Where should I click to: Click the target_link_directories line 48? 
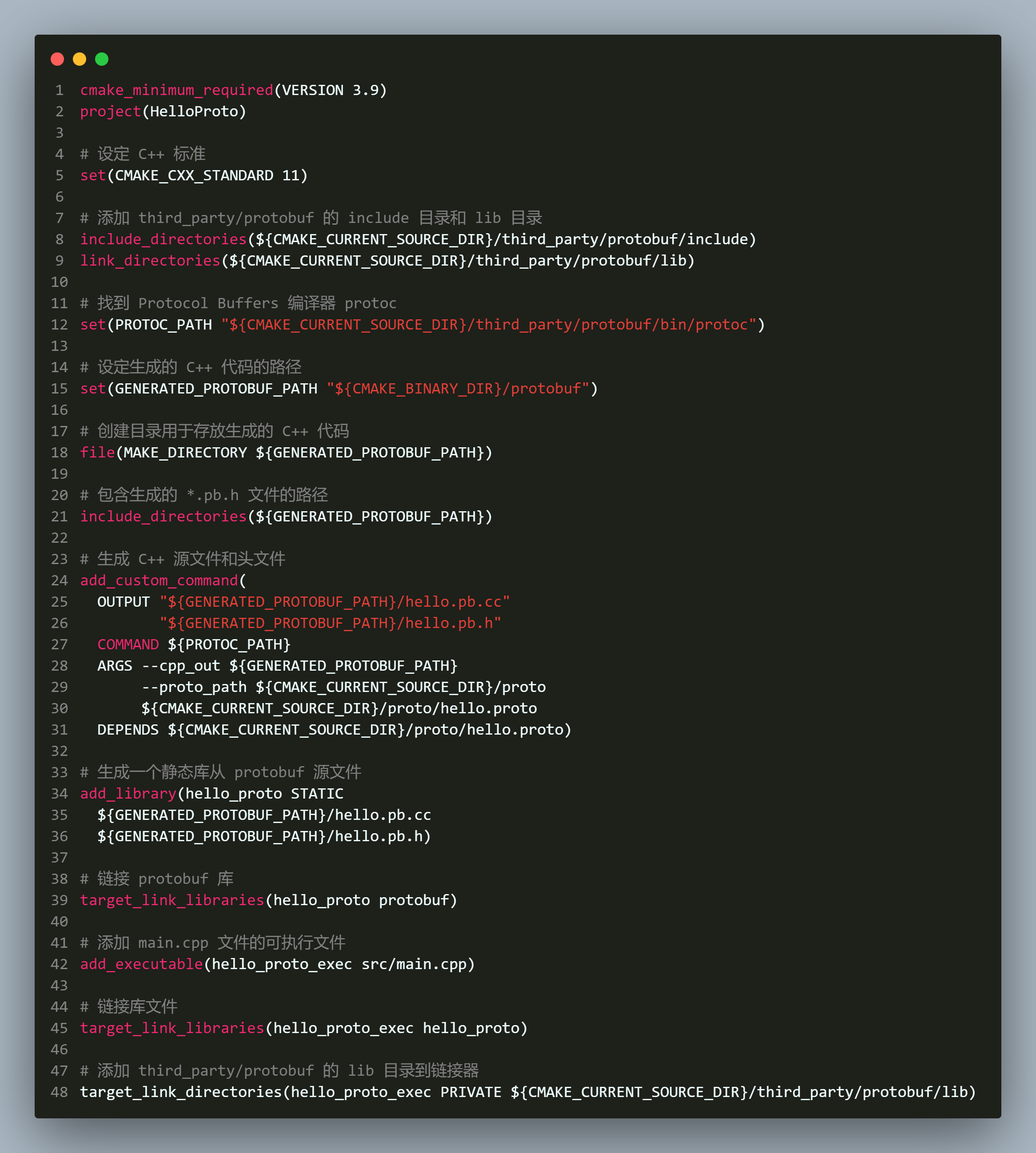click(528, 1093)
